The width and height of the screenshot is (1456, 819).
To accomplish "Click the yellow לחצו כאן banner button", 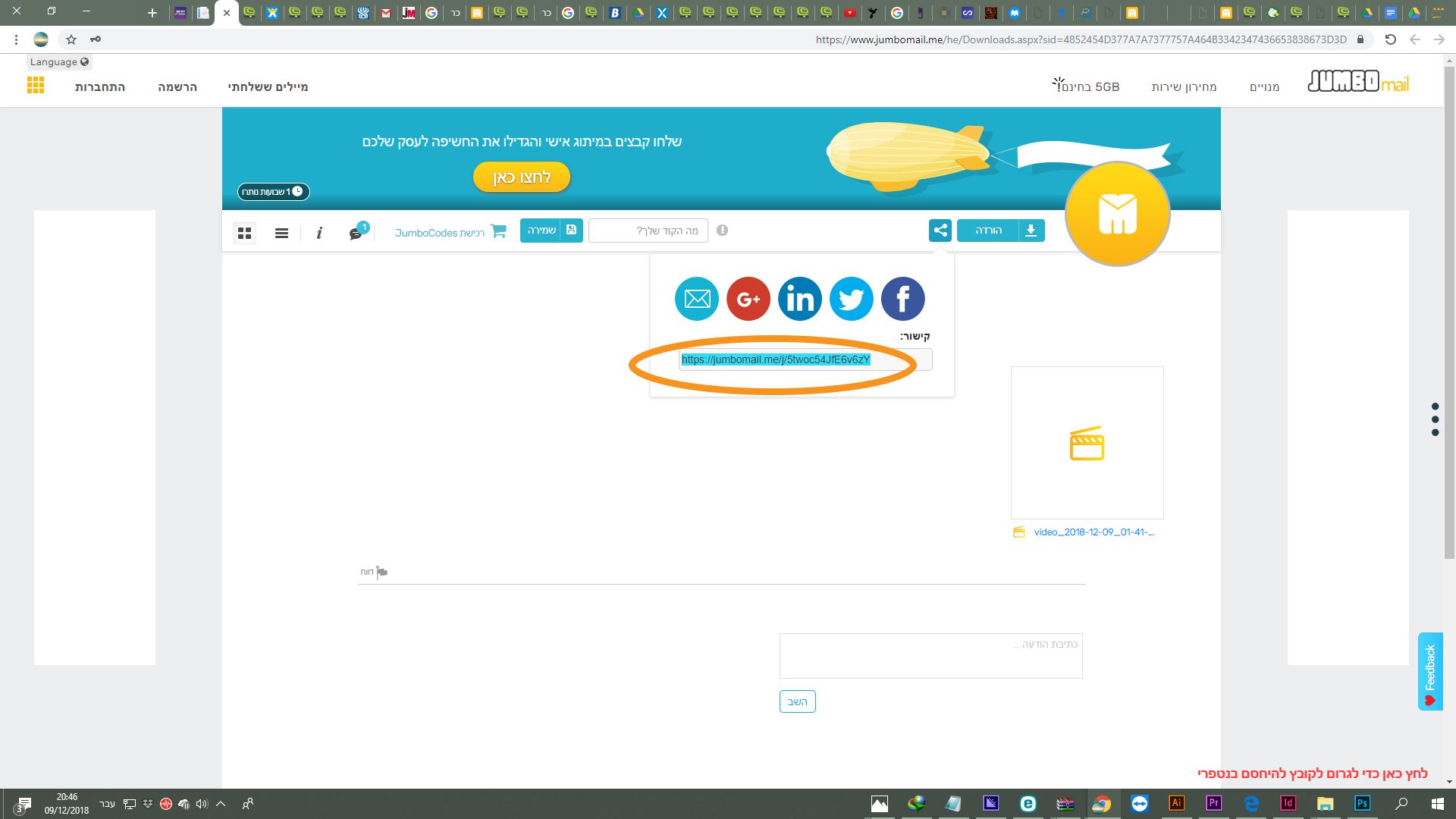I will coord(522,177).
